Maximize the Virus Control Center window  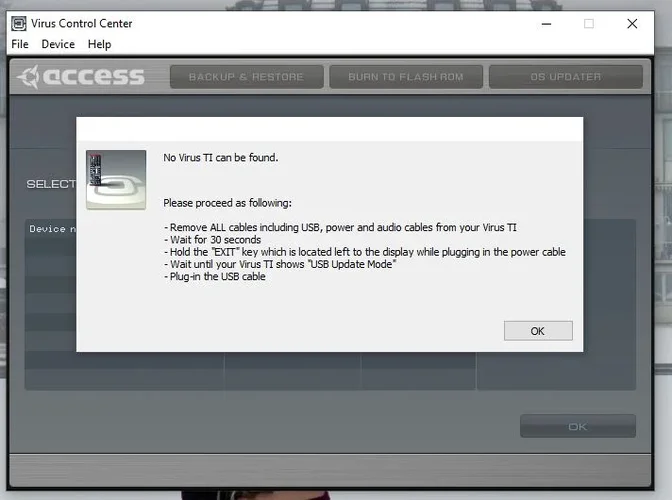click(x=589, y=24)
